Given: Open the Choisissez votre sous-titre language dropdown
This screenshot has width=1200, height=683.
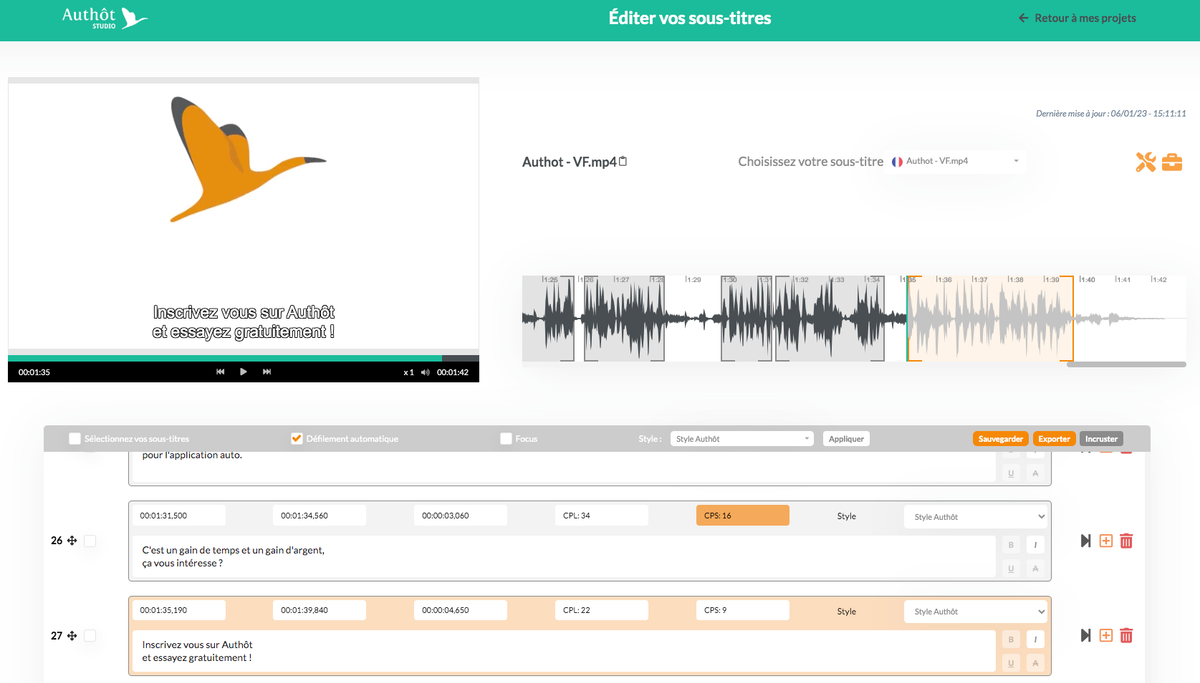Looking at the screenshot, I should [x=957, y=161].
